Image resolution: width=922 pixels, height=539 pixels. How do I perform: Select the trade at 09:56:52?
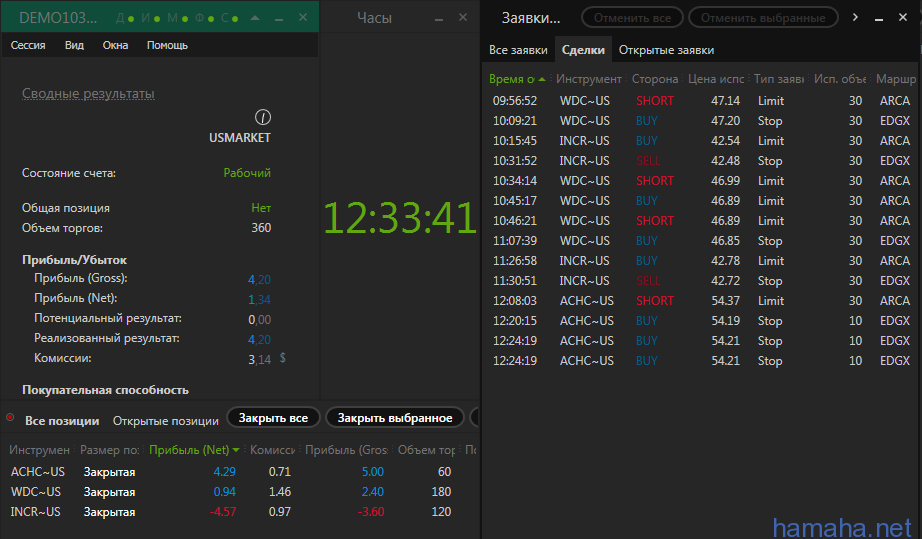pyautogui.click(x=701, y=101)
